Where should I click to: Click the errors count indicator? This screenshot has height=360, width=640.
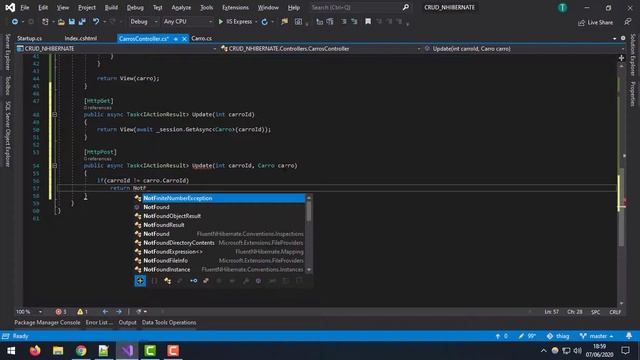pyautogui.click(x=61, y=311)
